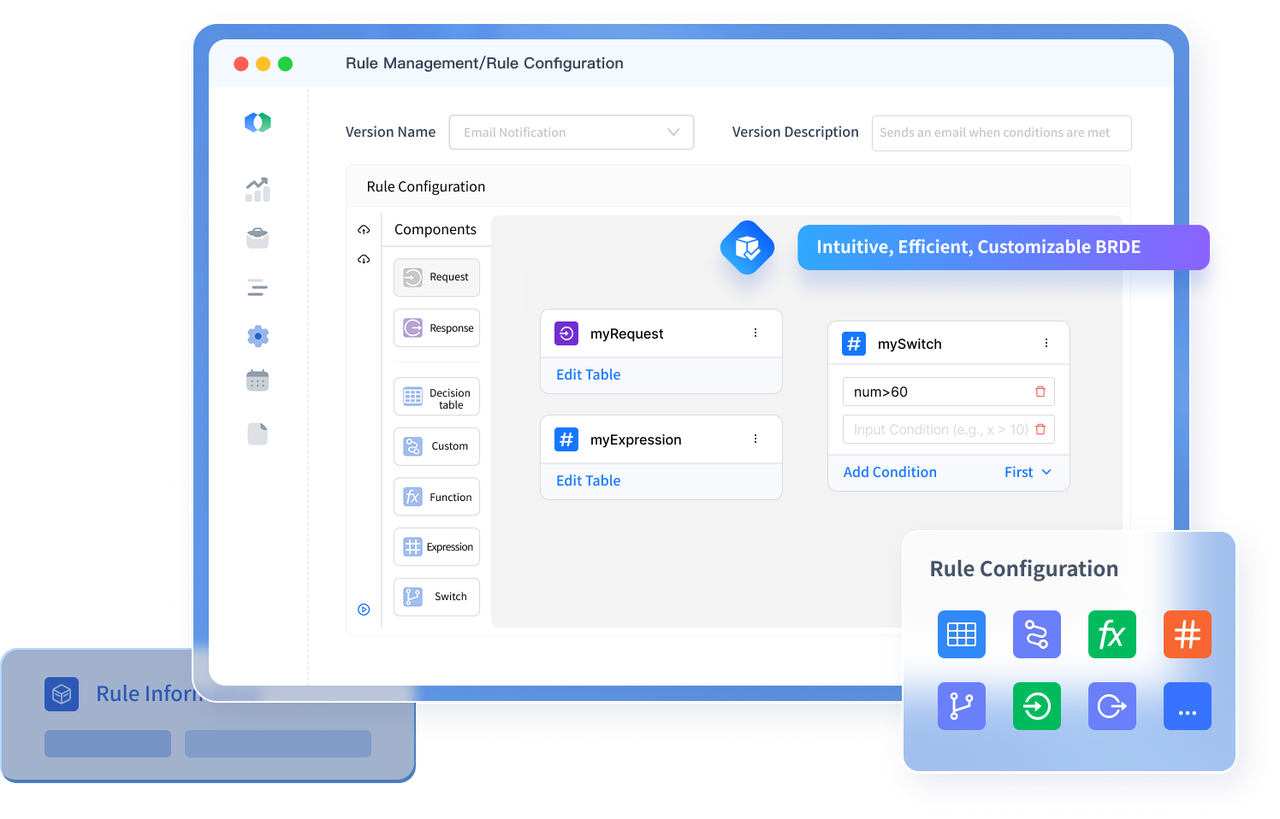The image size is (1280, 819).
Task: Expand the First dropdown in mySwitch
Action: (1028, 472)
